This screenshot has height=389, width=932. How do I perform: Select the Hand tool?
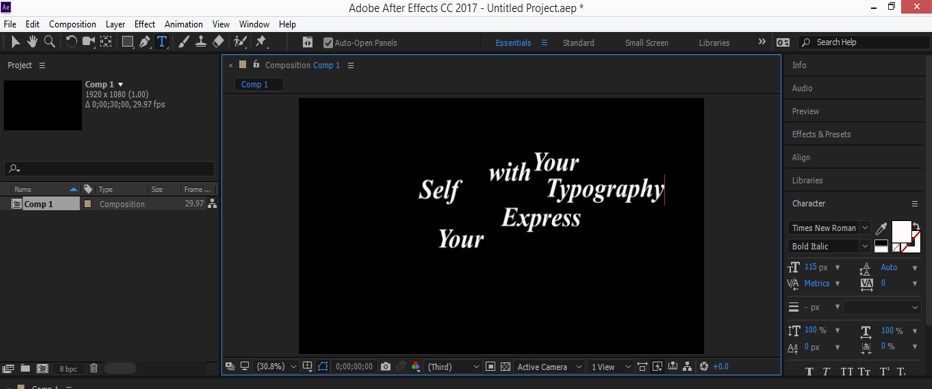(33, 42)
